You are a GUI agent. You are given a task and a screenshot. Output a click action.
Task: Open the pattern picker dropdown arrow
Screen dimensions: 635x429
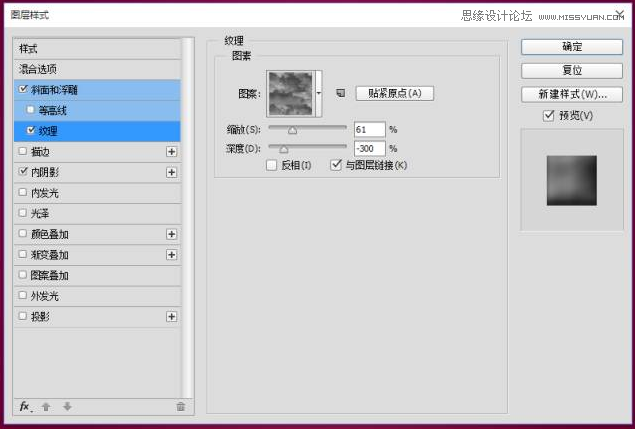coord(319,94)
